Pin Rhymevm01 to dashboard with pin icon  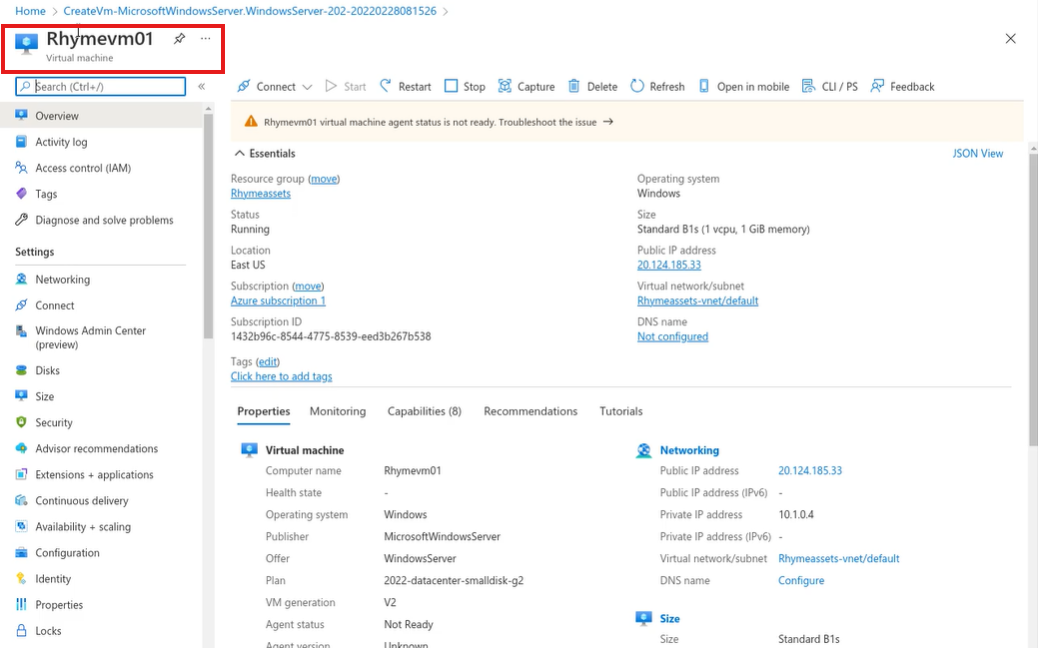point(179,38)
